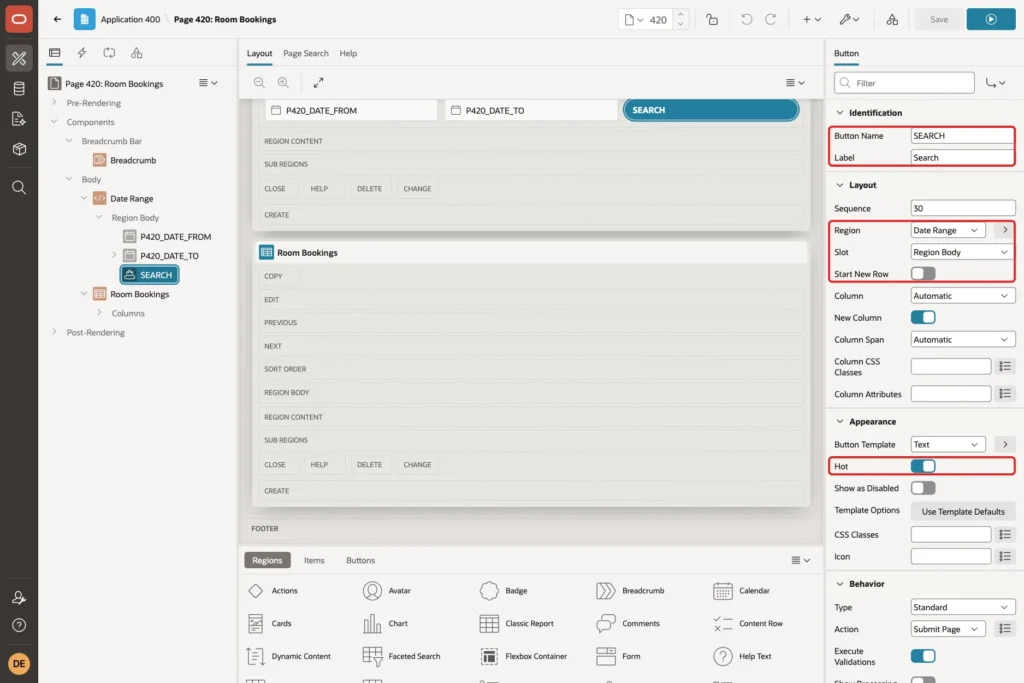1024x683 pixels.
Task: Open the Help question mark icon
Action: [x=19, y=626]
